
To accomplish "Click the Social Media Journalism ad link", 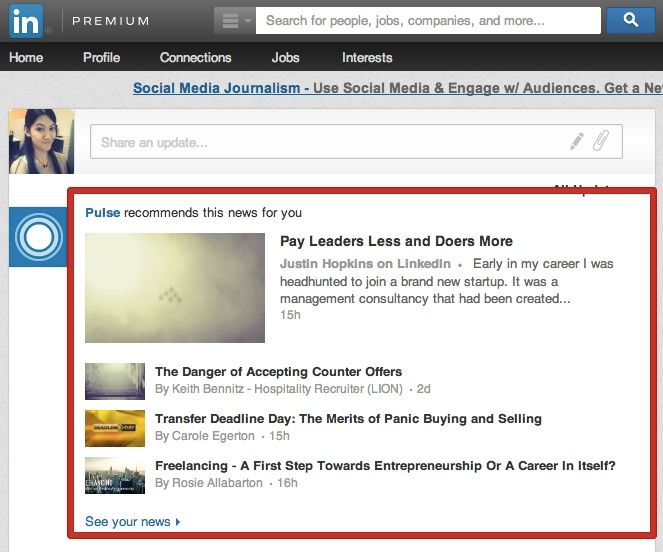I will pos(398,88).
